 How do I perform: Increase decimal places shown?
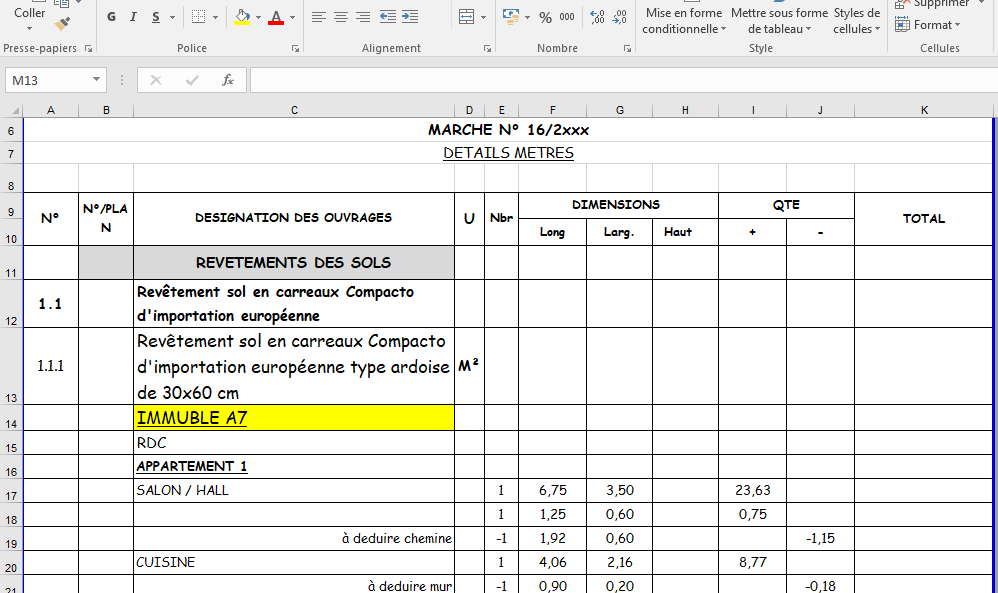(x=597, y=17)
